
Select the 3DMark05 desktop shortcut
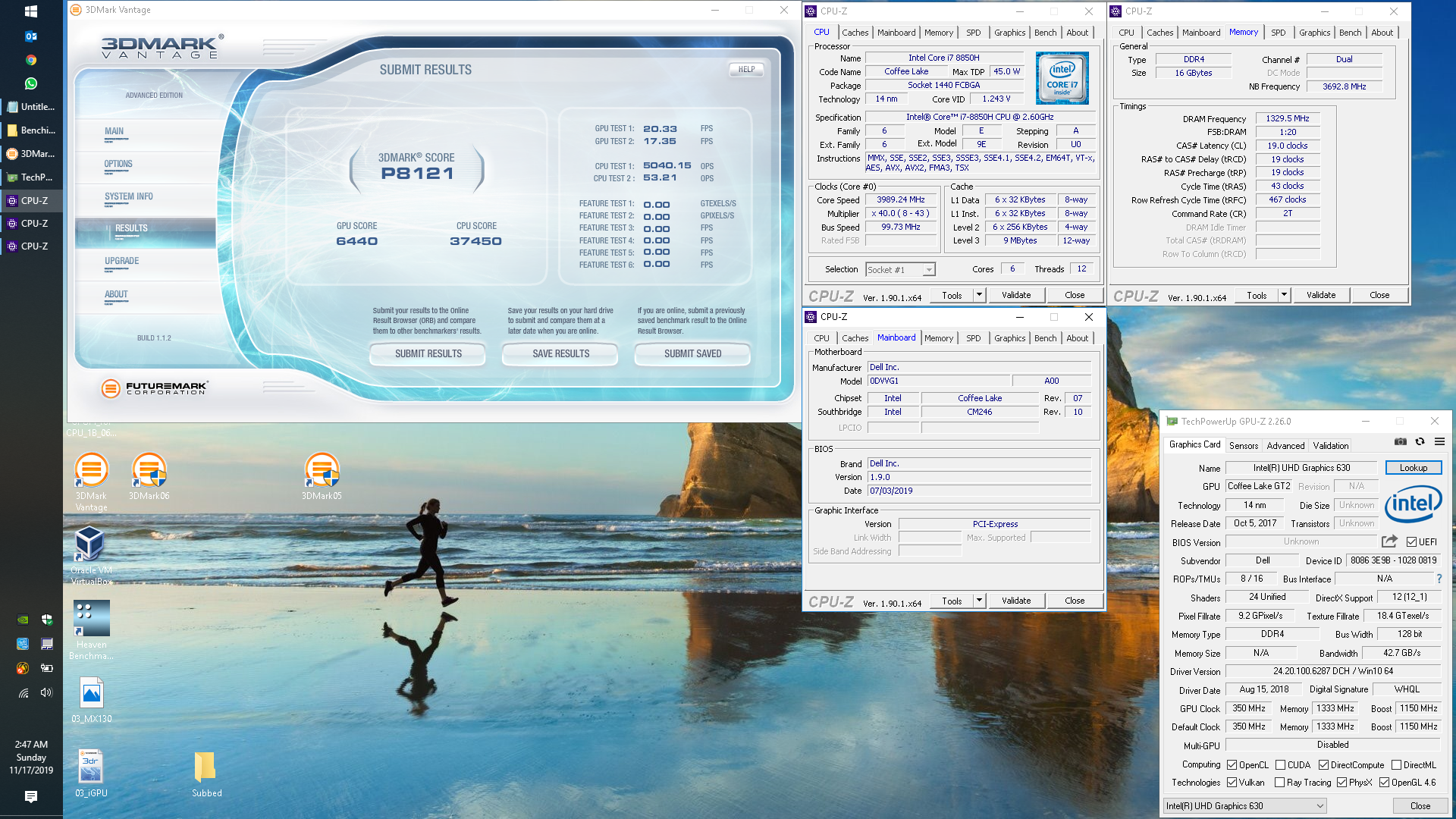322,476
